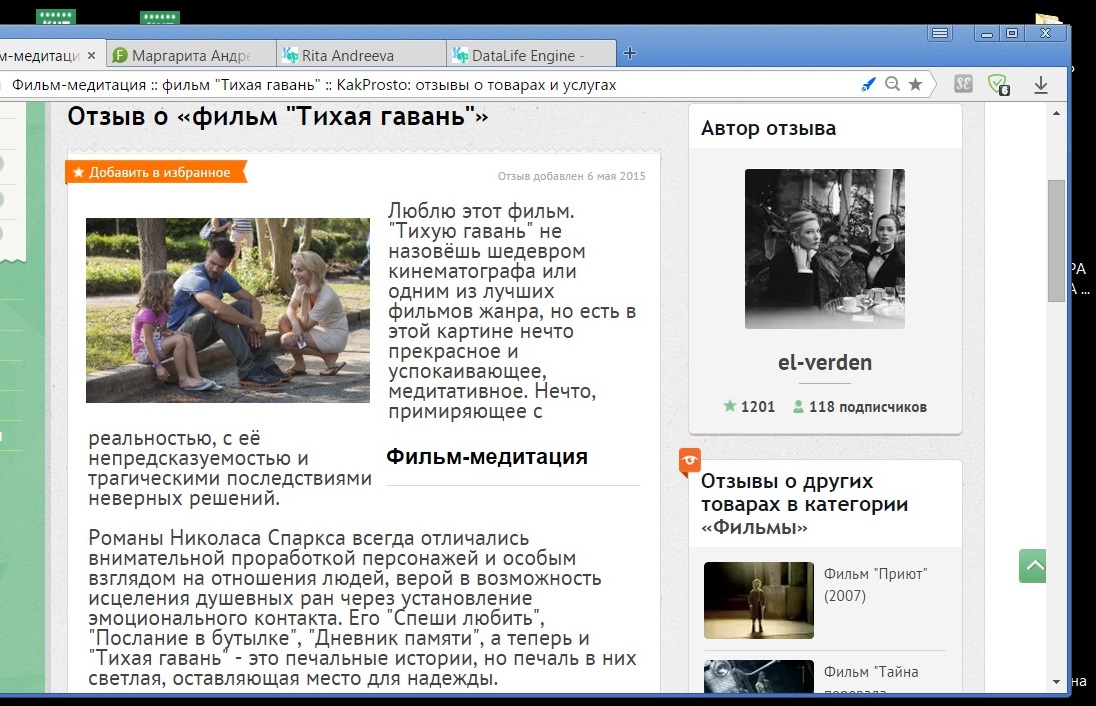
Task: Close the Фильм-медитация tab
Action: tap(92, 55)
